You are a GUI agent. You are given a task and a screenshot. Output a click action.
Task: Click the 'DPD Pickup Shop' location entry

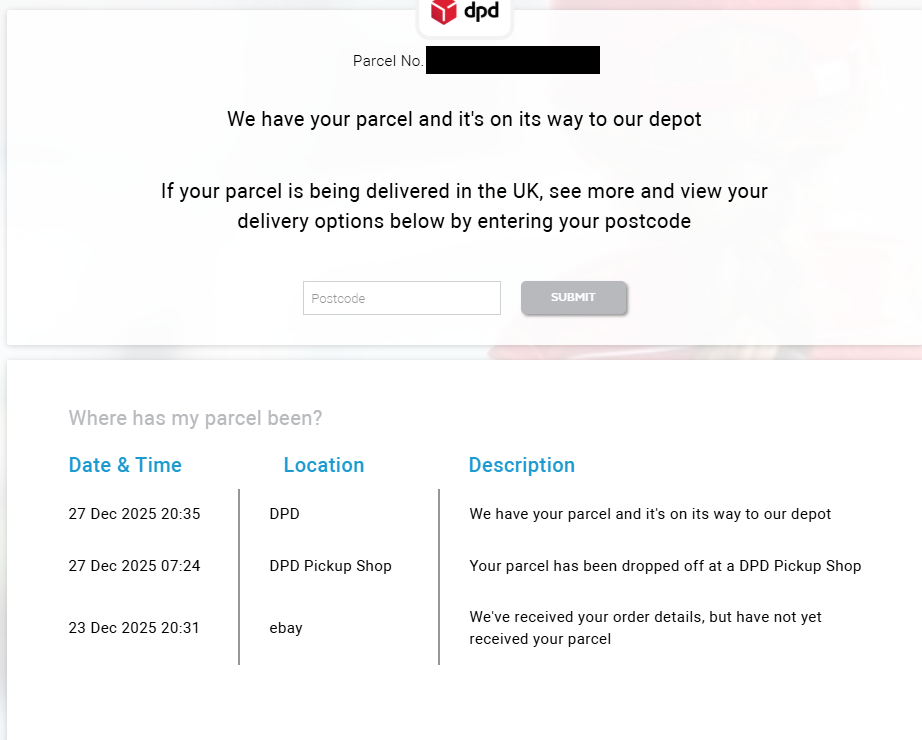click(x=330, y=566)
